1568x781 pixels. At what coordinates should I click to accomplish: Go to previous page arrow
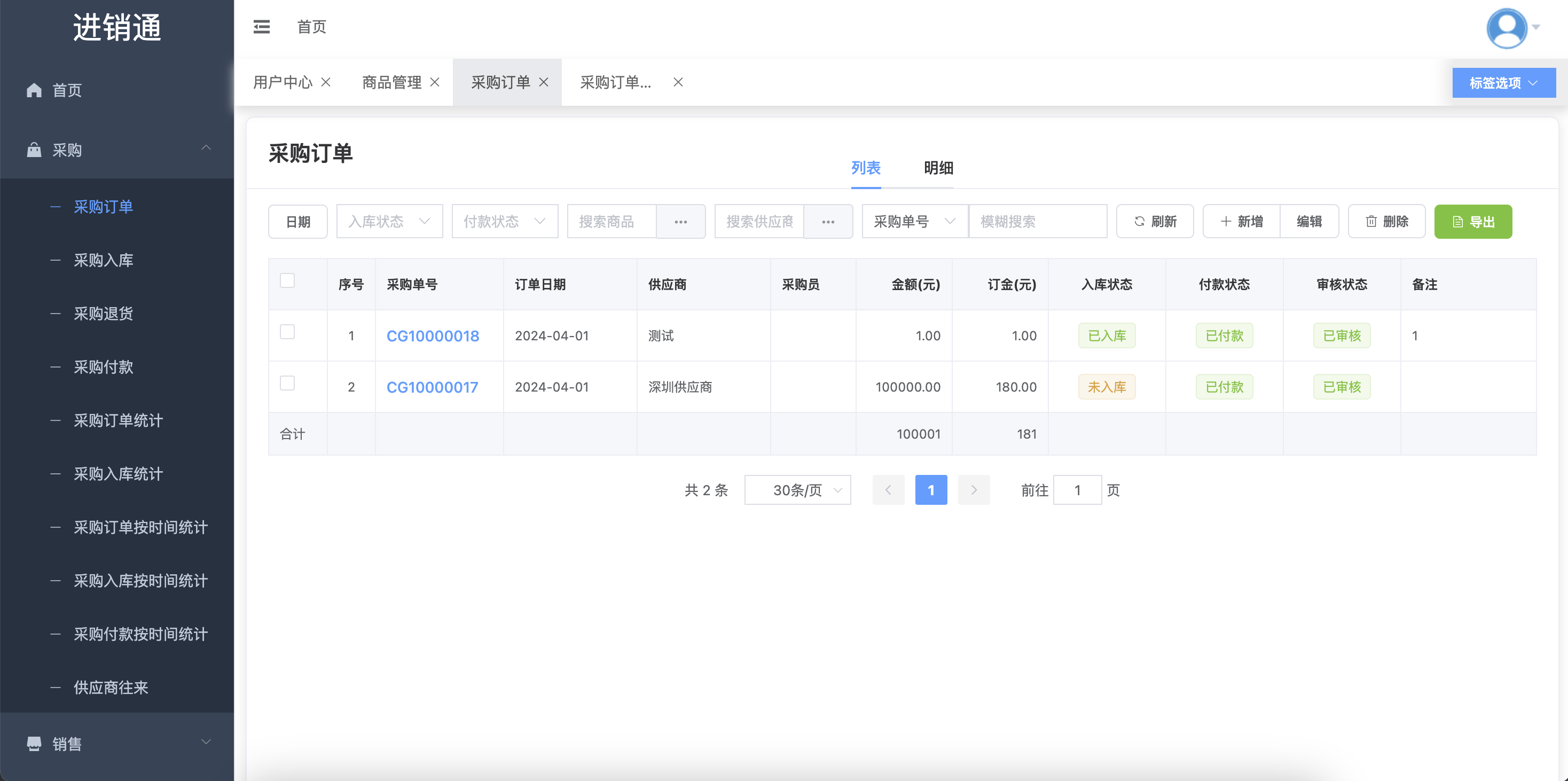(x=888, y=490)
